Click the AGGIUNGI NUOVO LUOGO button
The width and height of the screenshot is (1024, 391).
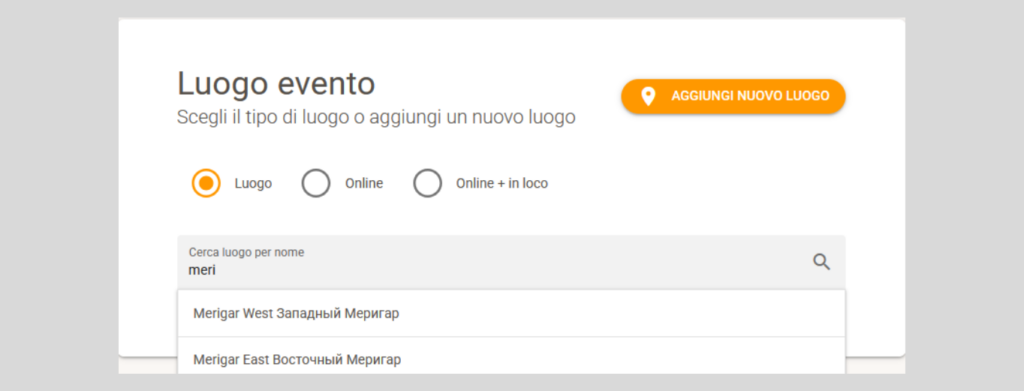coord(733,97)
